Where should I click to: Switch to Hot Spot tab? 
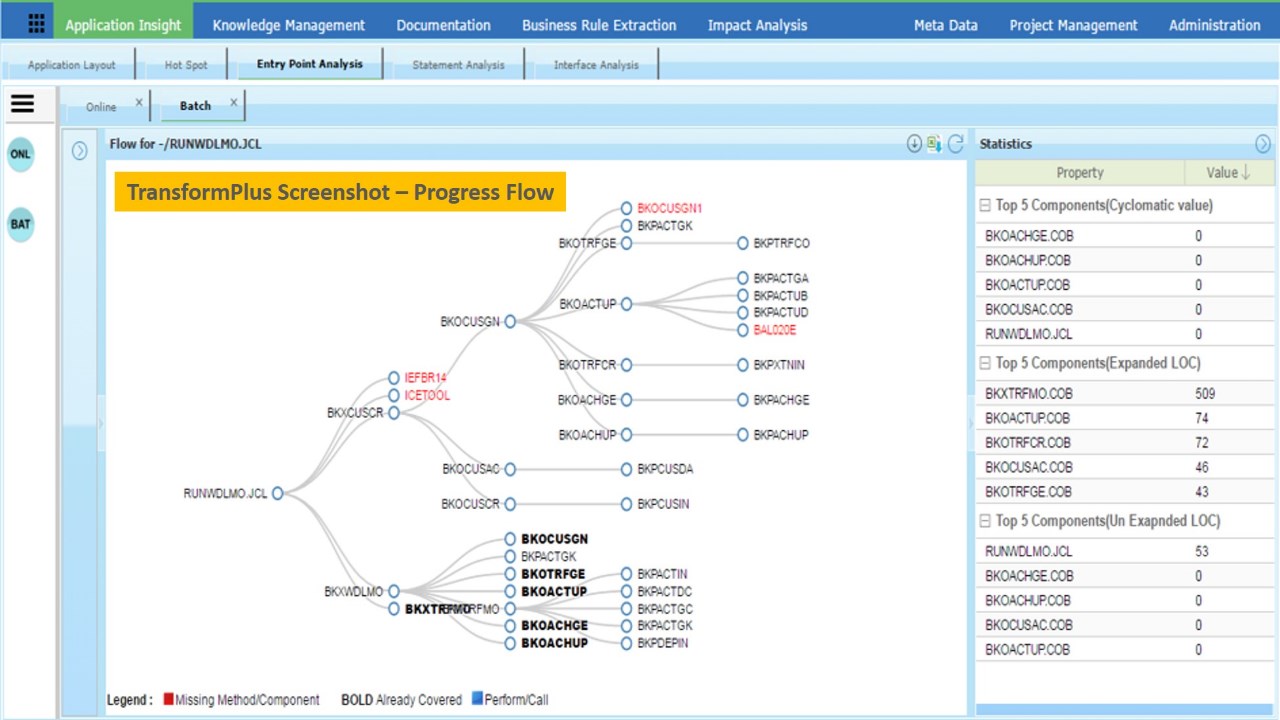click(x=186, y=65)
